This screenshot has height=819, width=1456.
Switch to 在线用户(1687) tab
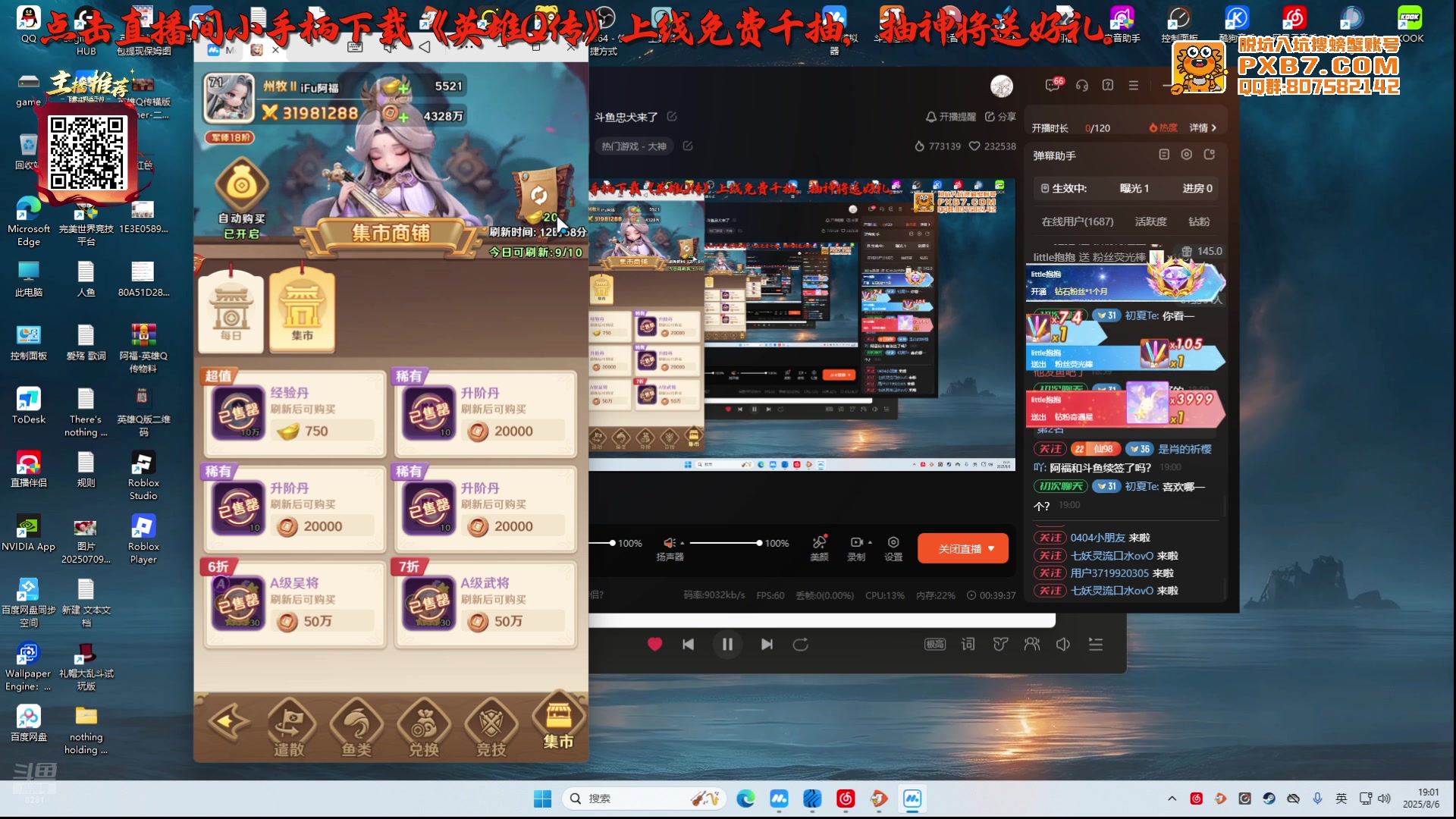pos(1078,221)
